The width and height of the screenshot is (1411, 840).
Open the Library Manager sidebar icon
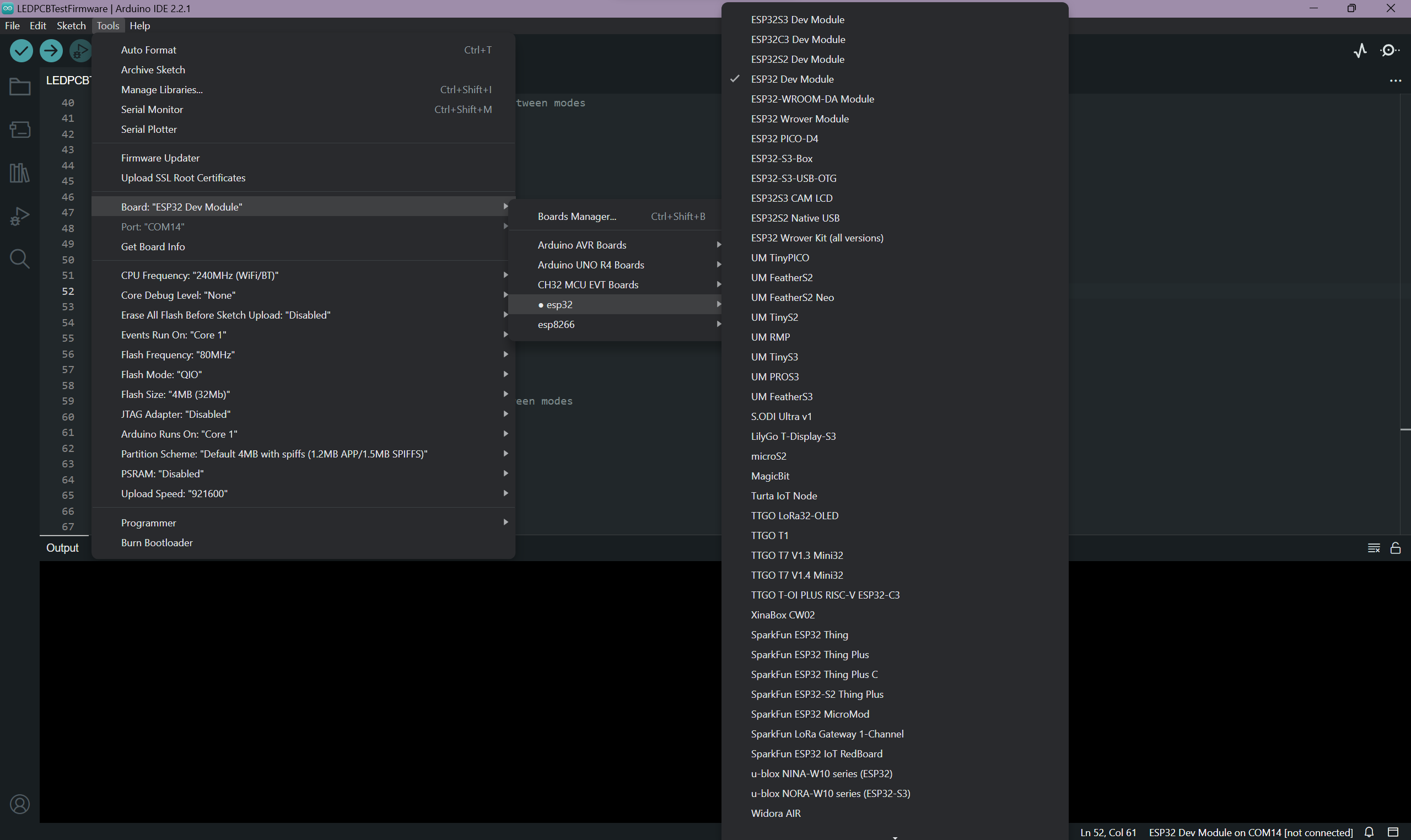coord(20,173)
